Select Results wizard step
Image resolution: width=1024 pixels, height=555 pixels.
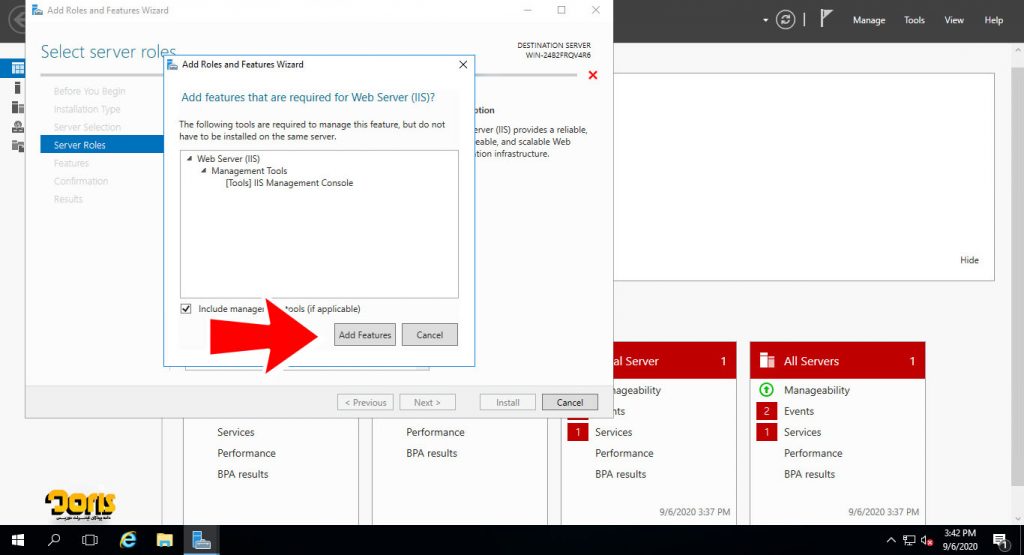(69, 199)
